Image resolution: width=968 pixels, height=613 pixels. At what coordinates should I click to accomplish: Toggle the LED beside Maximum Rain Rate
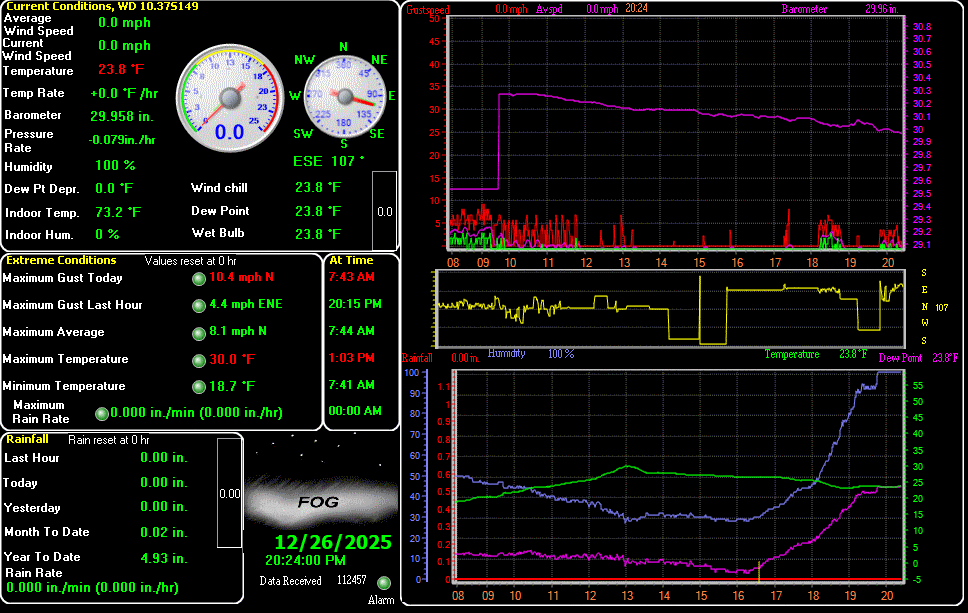tap(100, 412)
